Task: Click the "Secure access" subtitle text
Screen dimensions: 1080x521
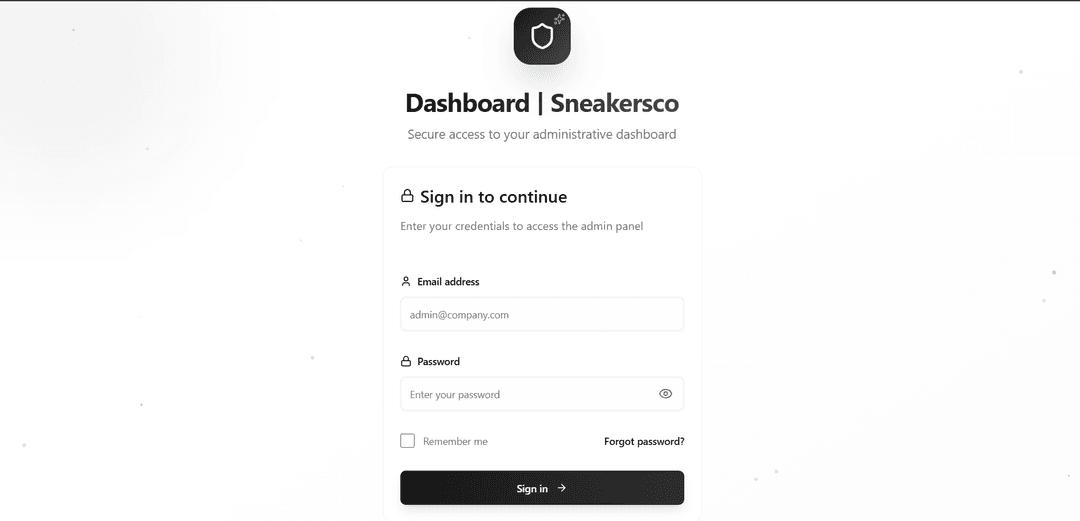Action: coord(542,134)
